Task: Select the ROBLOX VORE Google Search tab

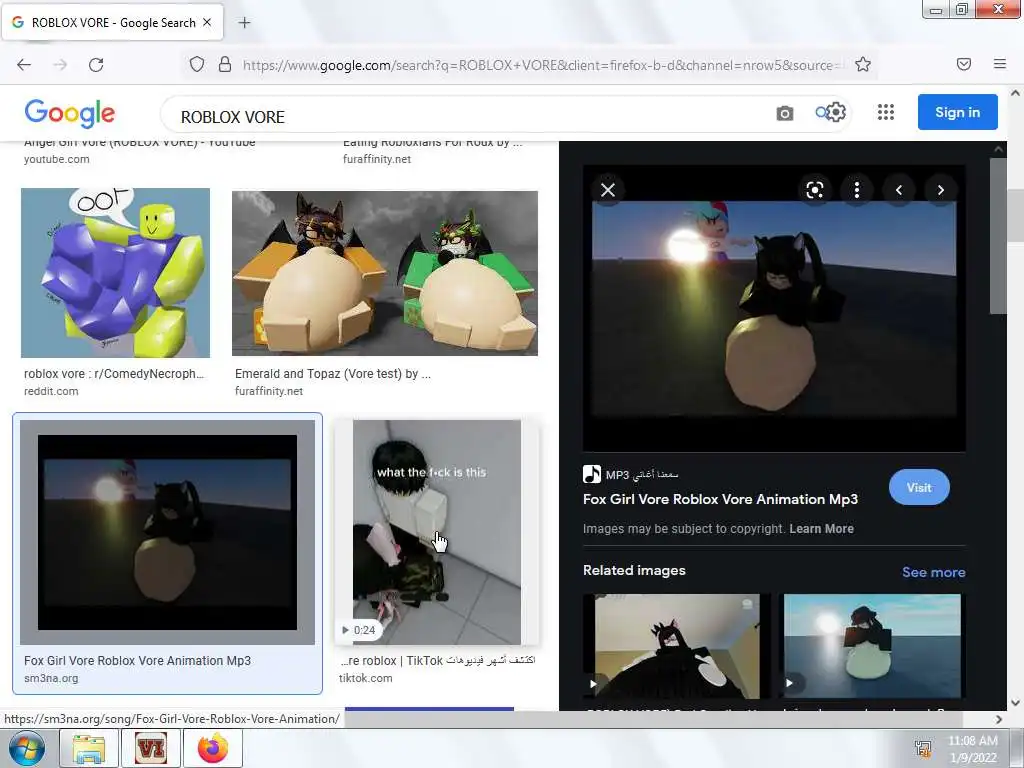Action: click(x=112, y=22)
